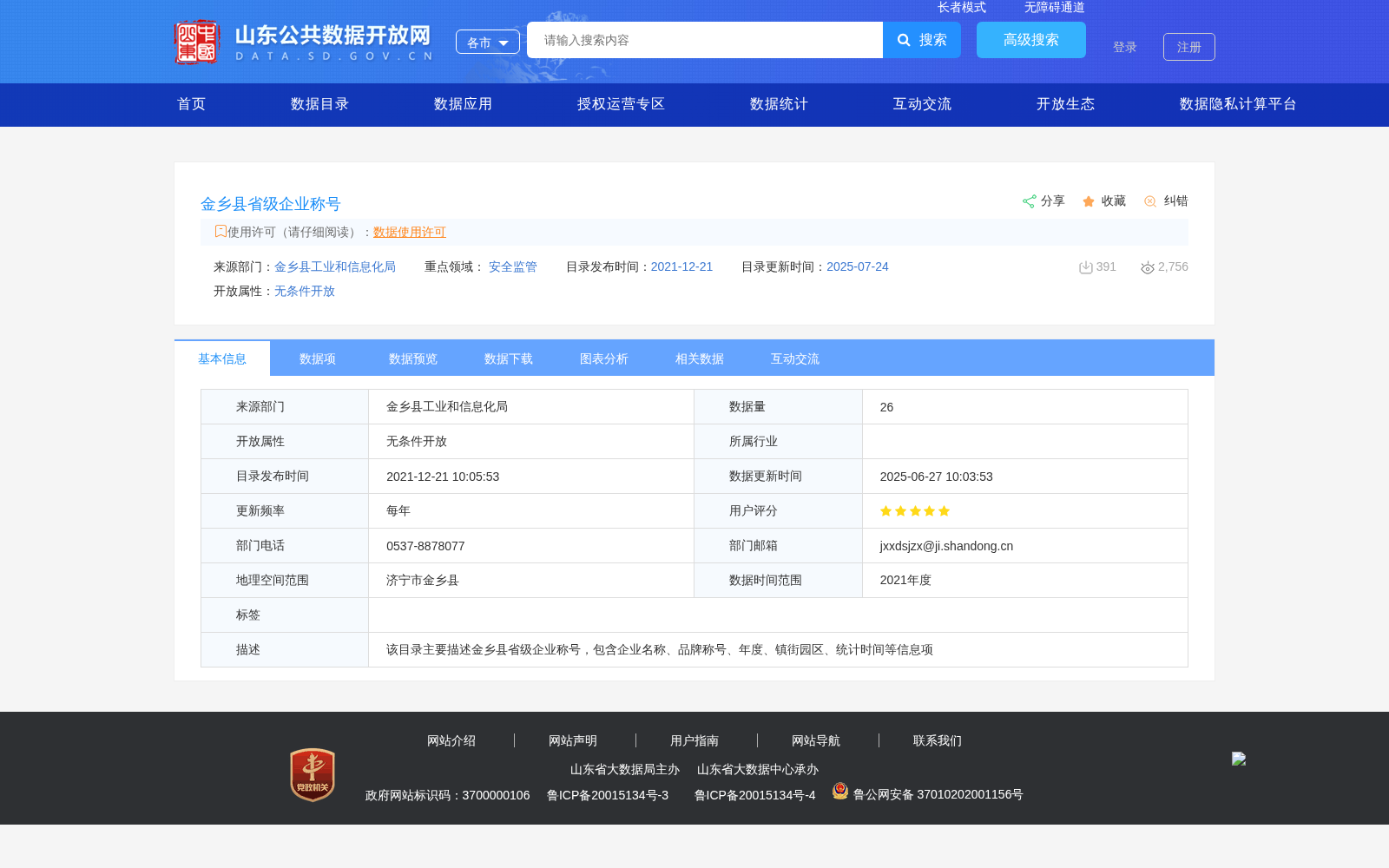Click the 党政机关 badge in the footer
1389x868 pixels.
pos(313,775)
